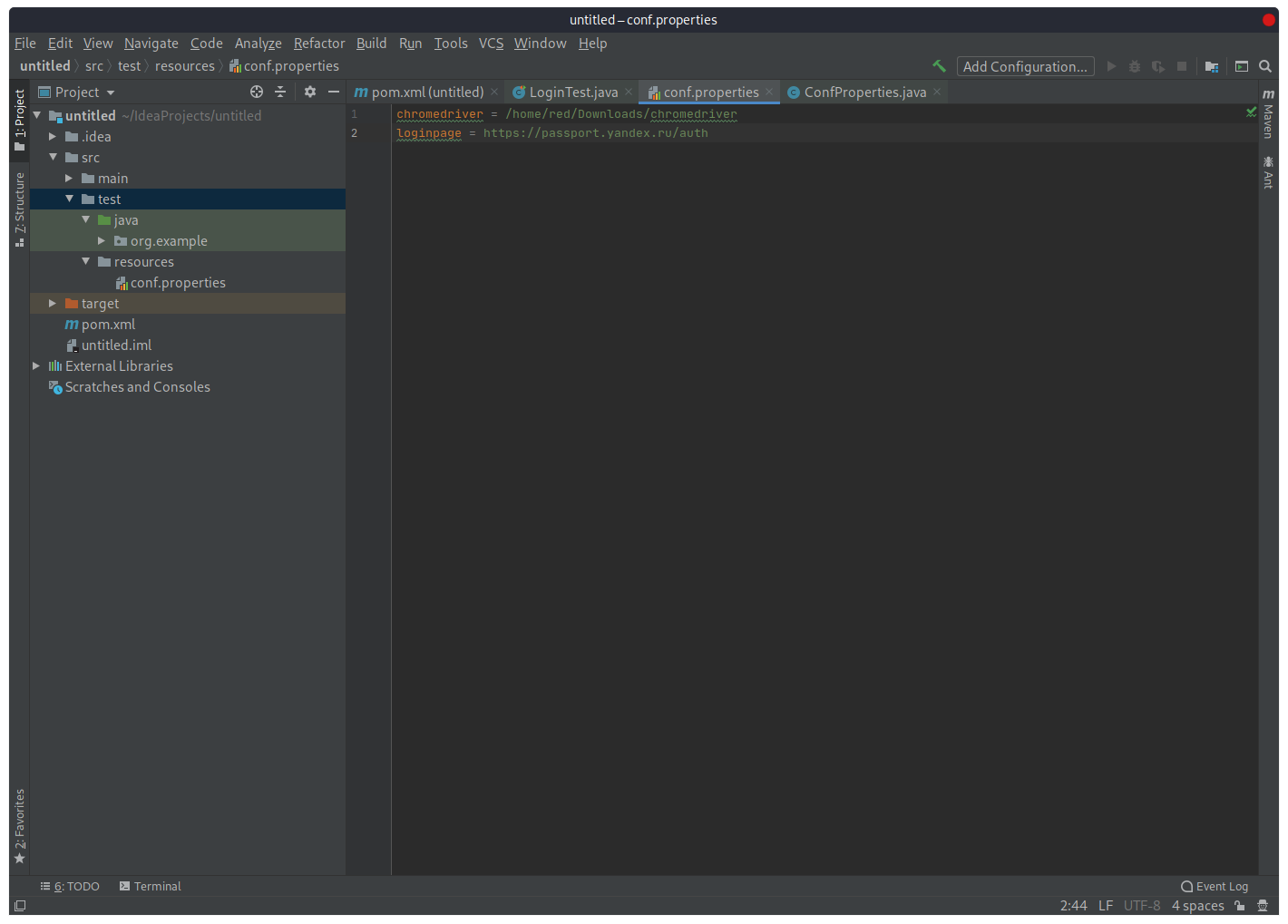1288x924 pixels.
Task: Open the Event Log
Action: tap(1215, 886)
